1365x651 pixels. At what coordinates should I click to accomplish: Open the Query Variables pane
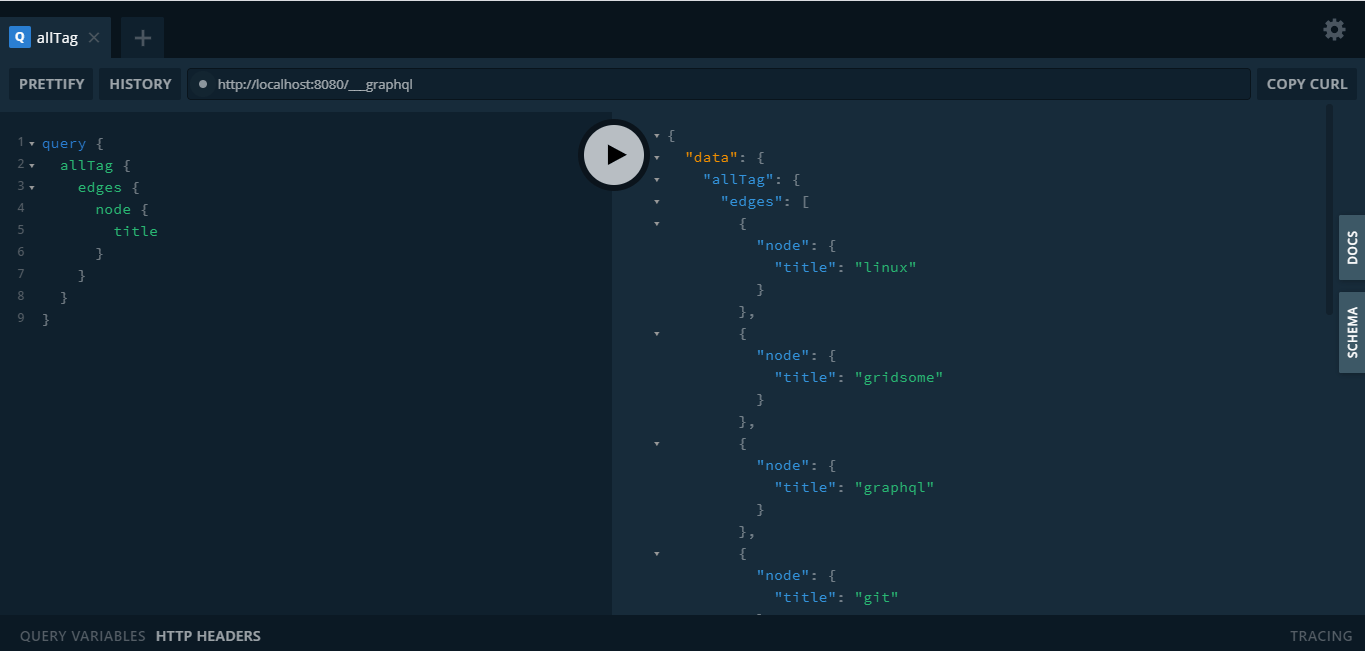pos(83,636)
